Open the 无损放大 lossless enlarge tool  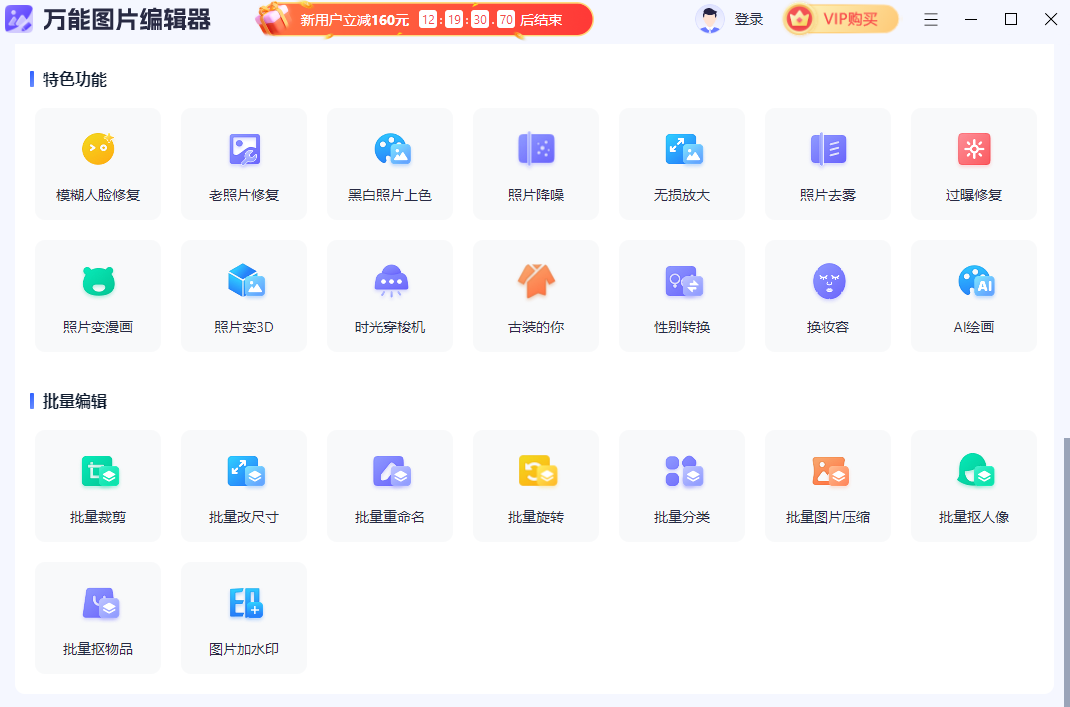682,163
